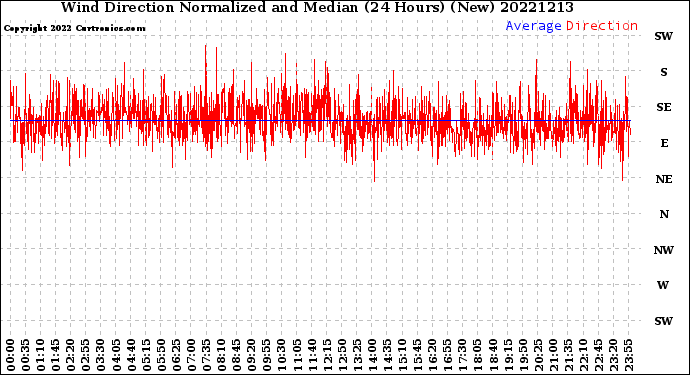The width and height of the screenshot is (690, 375).
Task: Click the 06:25 time axis label
Action: 176,355
